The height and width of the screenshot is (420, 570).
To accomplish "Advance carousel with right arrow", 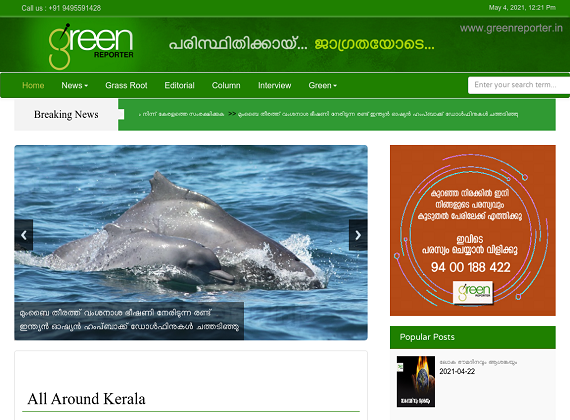I will coord(358,235).
